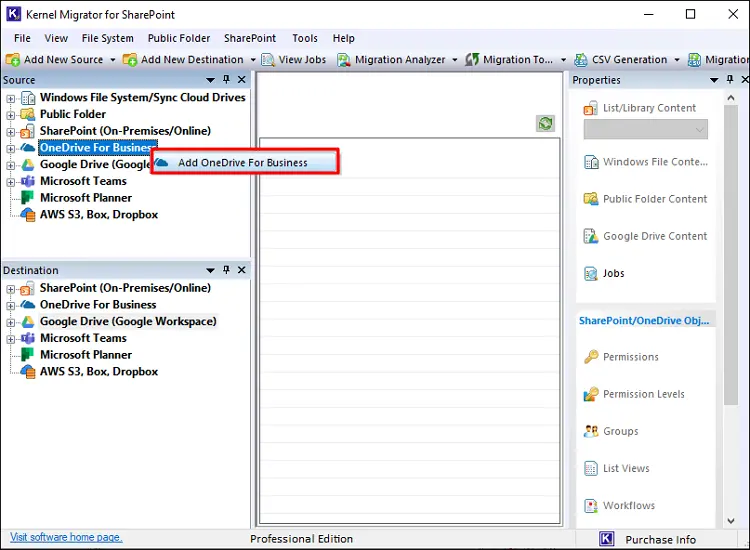Click the Properties panel scrollbar thumb
Screen dimensions: 750x550
[731, 255]
